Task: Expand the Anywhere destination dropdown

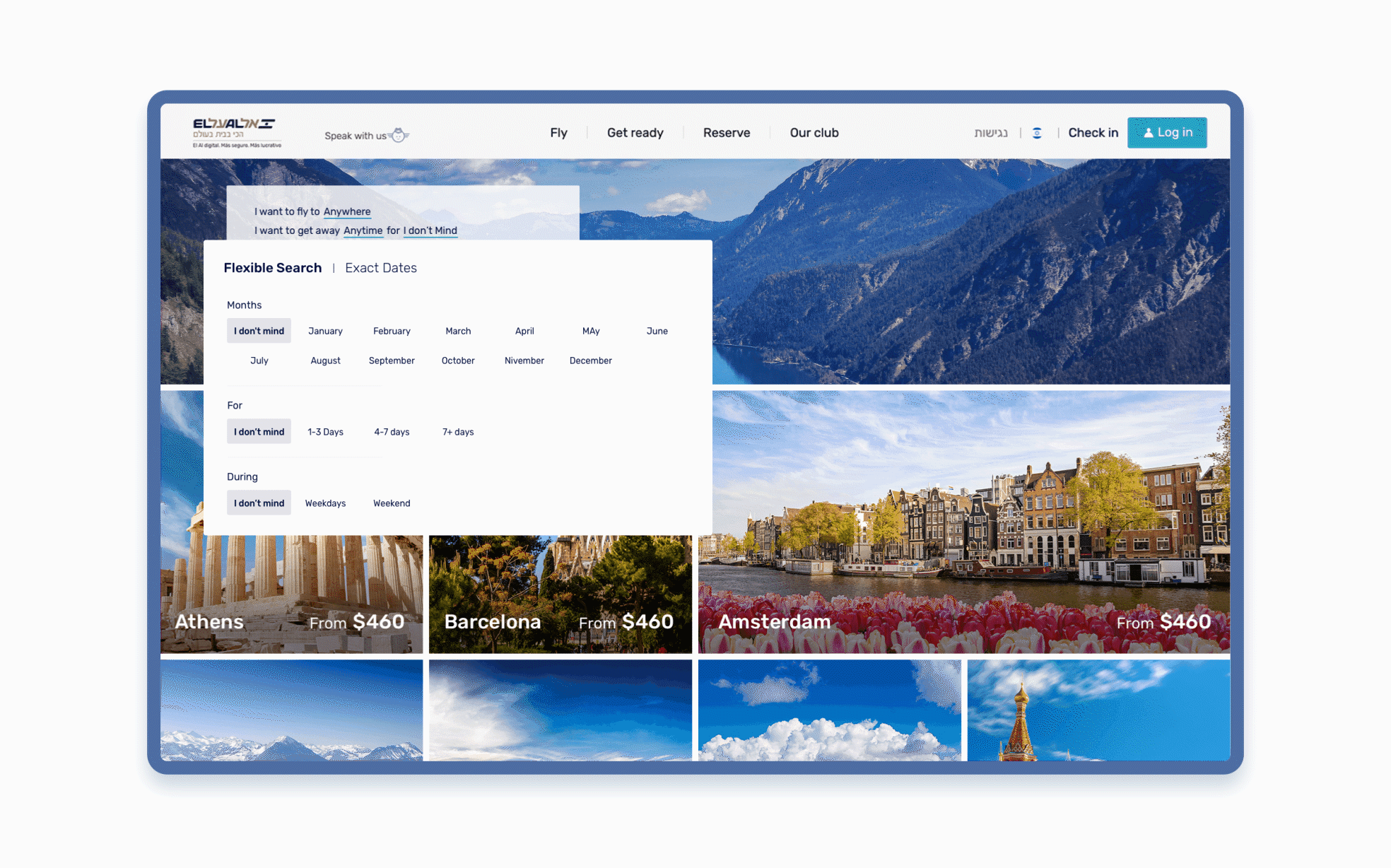Action: (346, 211)
